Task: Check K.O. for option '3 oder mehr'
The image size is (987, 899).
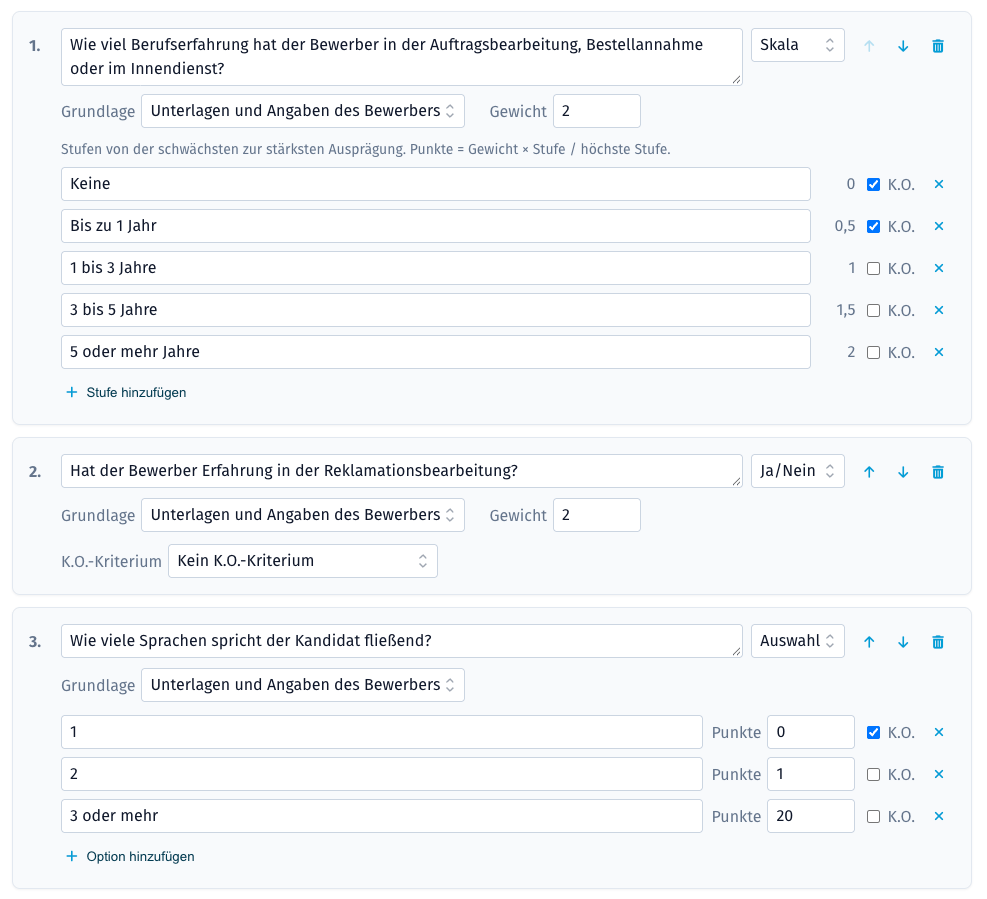Action: point(873,817)
